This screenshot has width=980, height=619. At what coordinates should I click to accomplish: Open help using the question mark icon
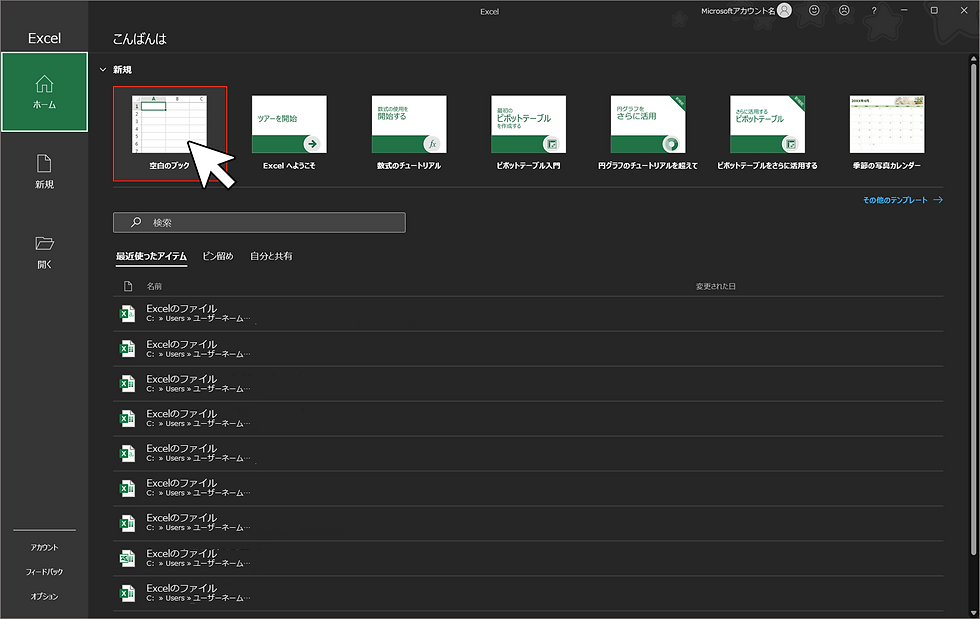click(x=874, y=11)
